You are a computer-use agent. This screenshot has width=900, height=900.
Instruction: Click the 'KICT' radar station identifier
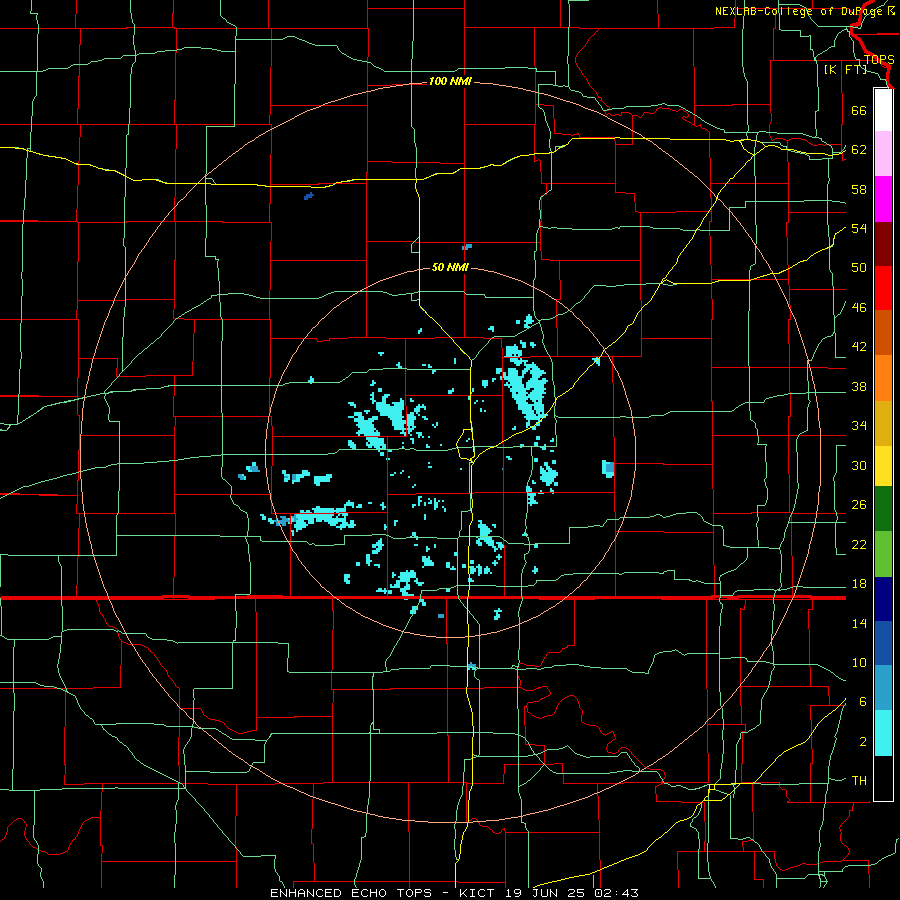pos(479,893)
